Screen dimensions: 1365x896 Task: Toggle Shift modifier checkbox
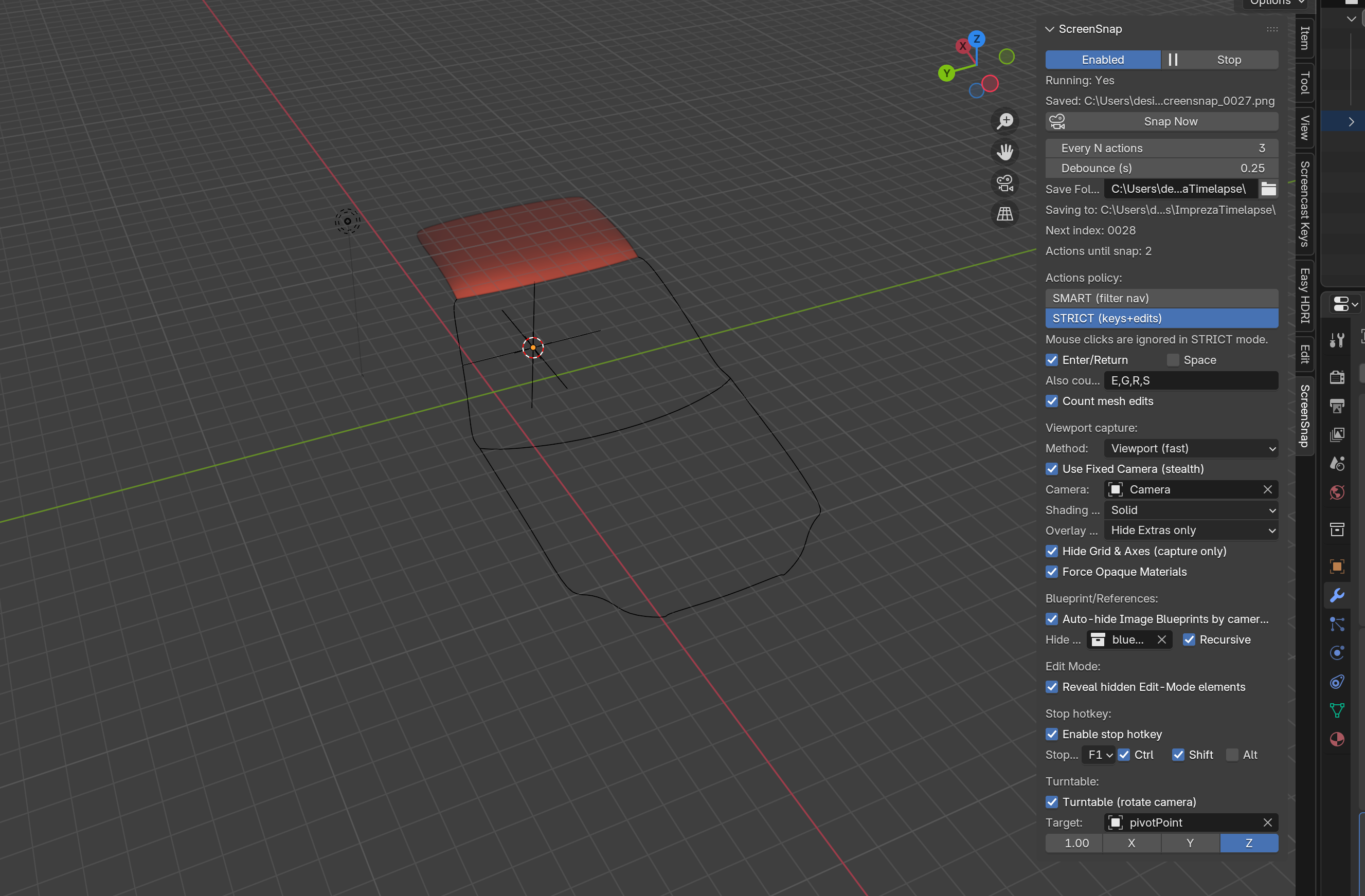pos(1178,755)
